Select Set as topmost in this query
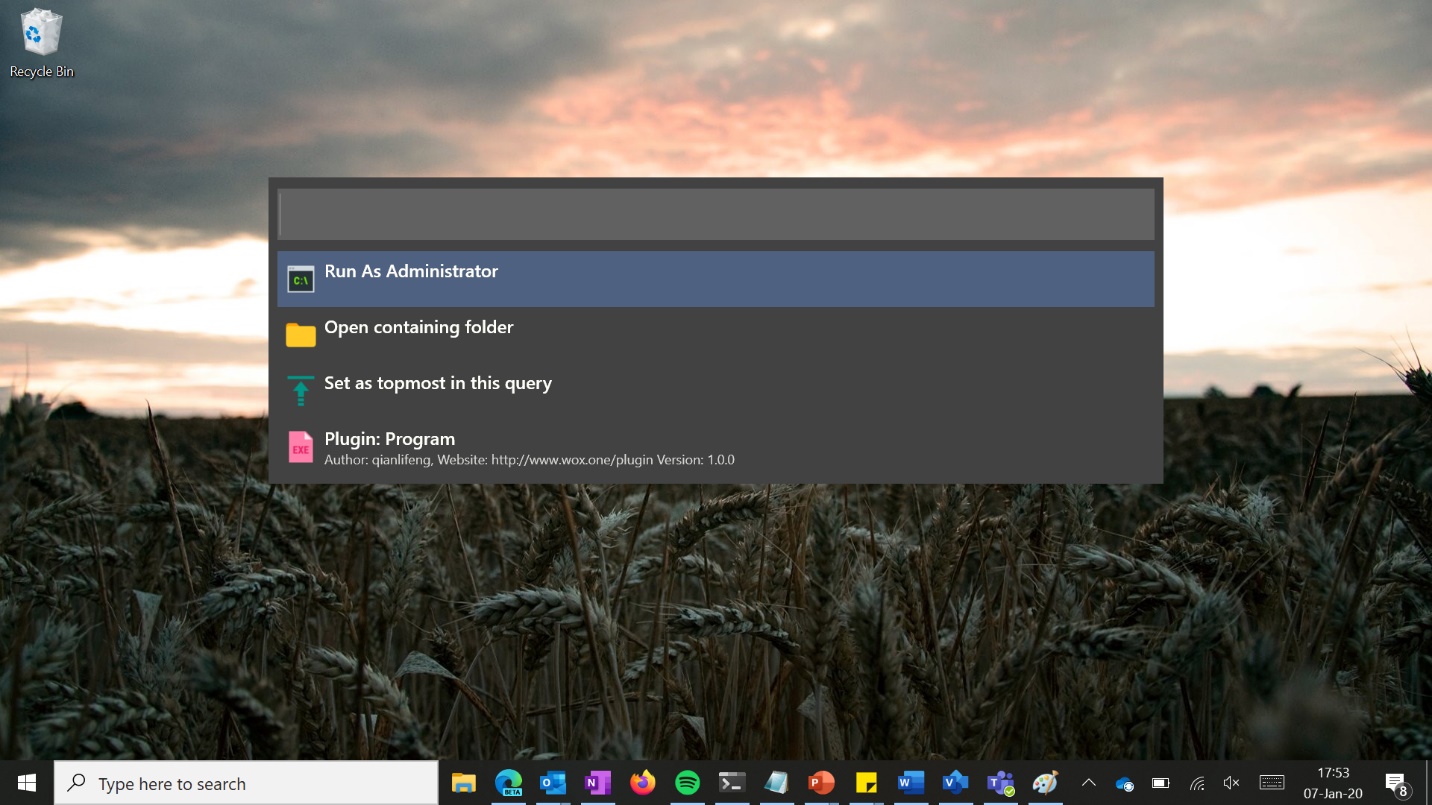The height and width of the screenshot is (805, 1432). coord(716,391)
